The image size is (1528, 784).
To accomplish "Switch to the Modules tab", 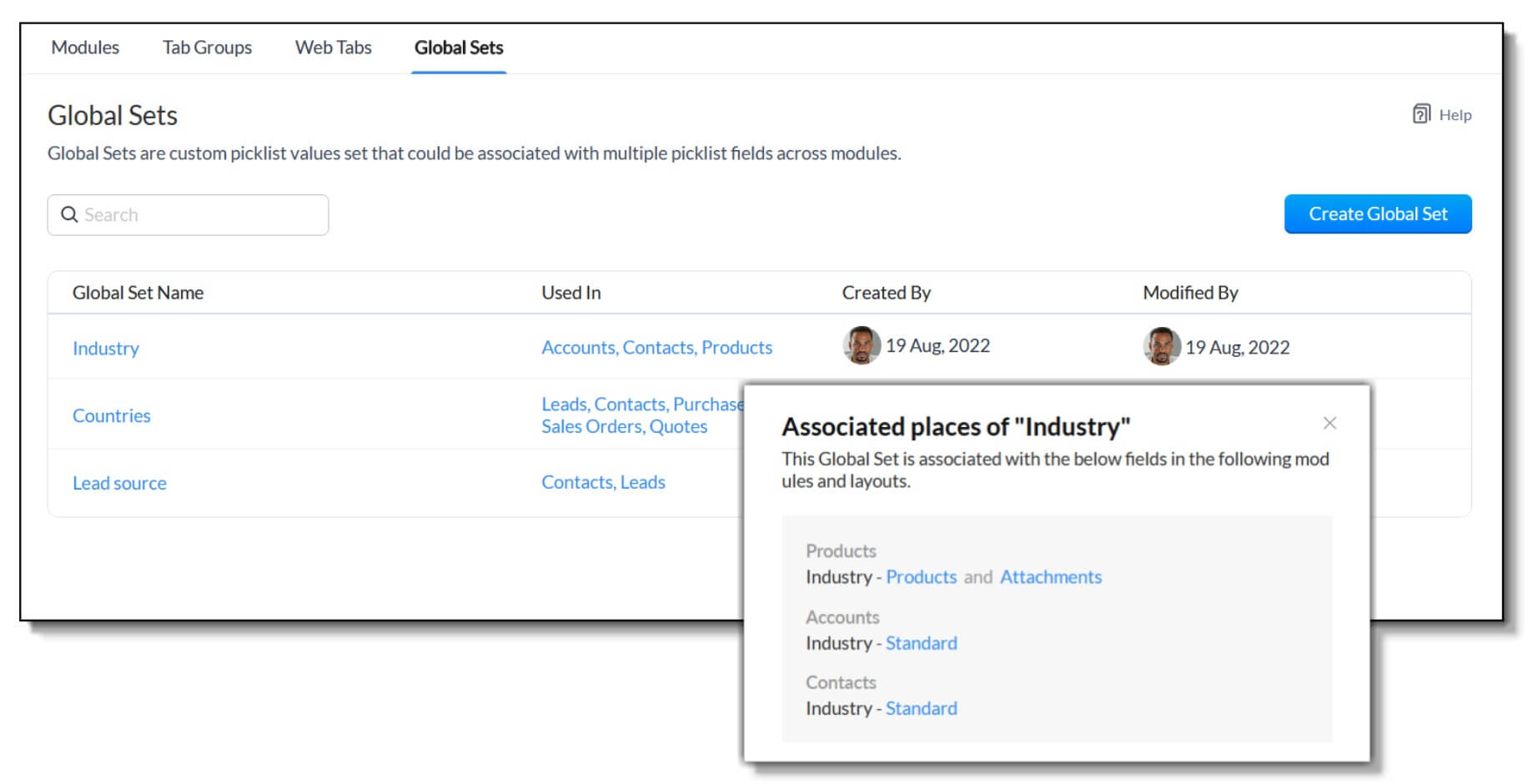I will point(85,48).
